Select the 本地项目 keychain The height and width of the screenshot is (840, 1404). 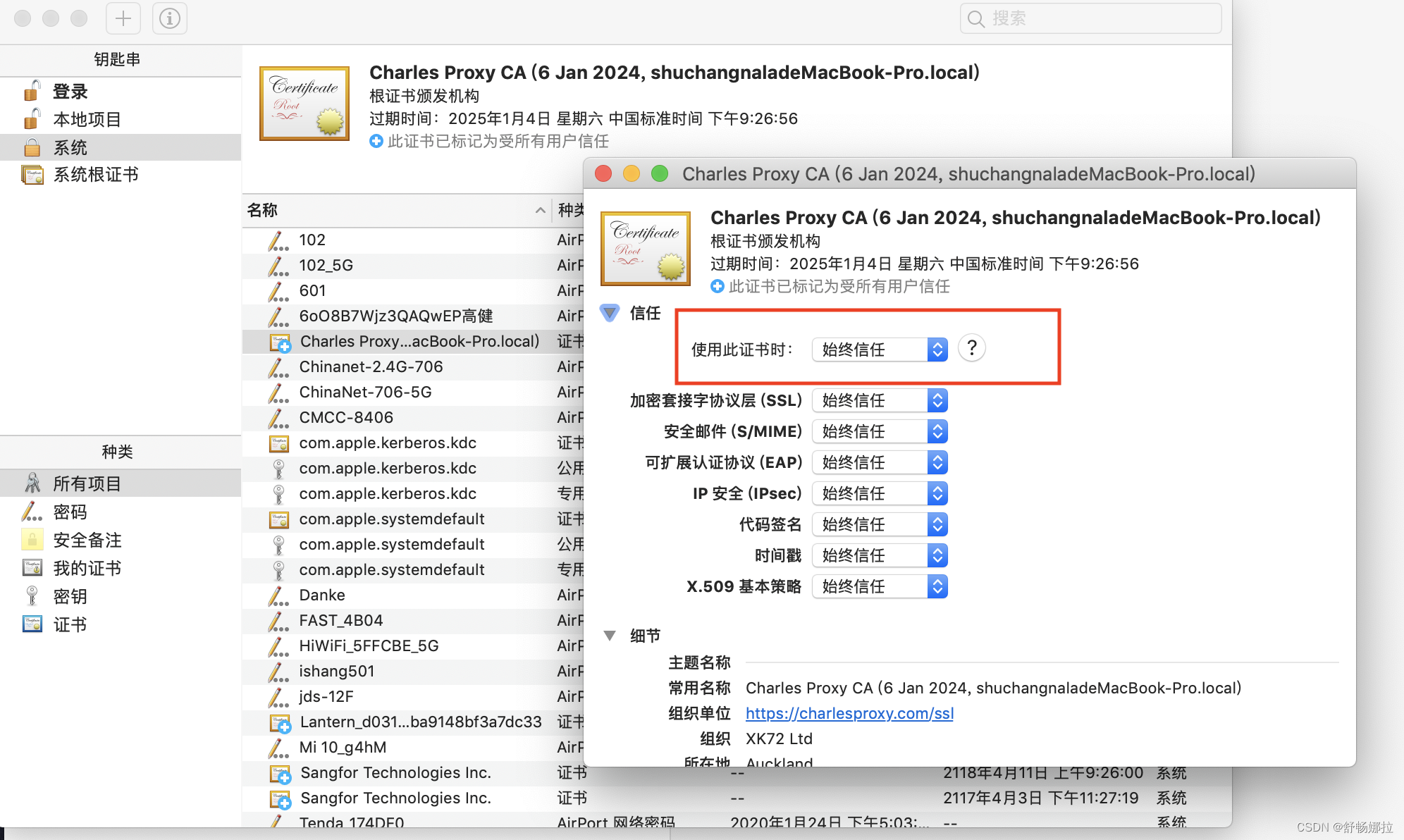tap(121, 120)
